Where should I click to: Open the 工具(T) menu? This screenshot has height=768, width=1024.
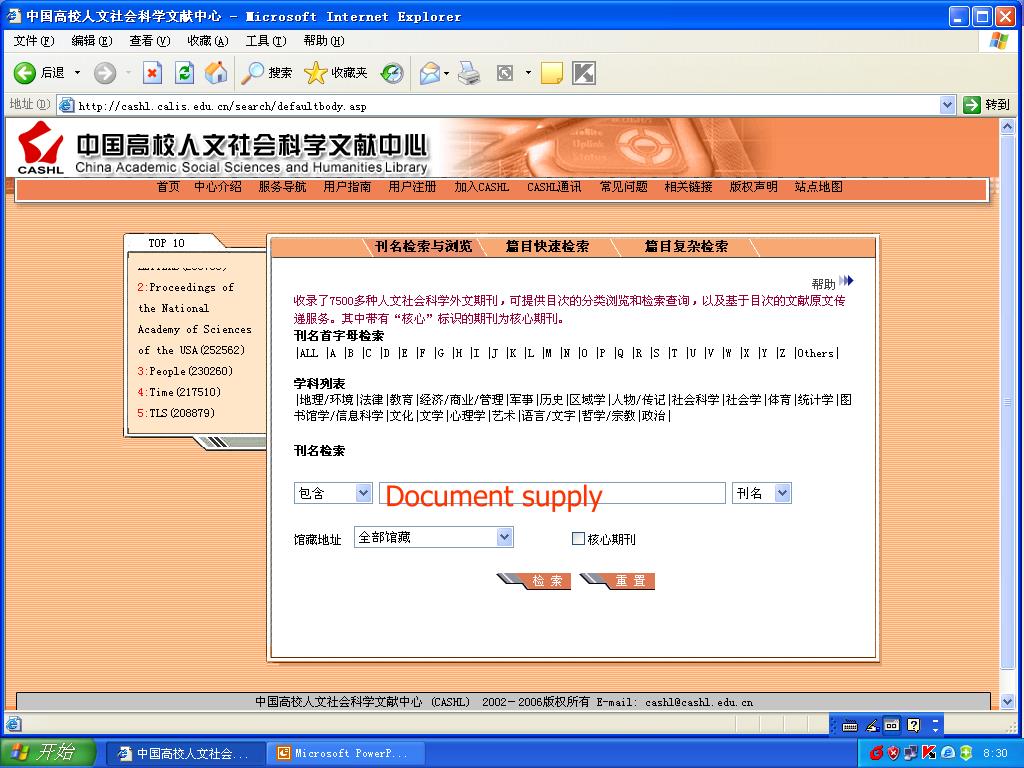pyautogui.click(x=266, y=40)
